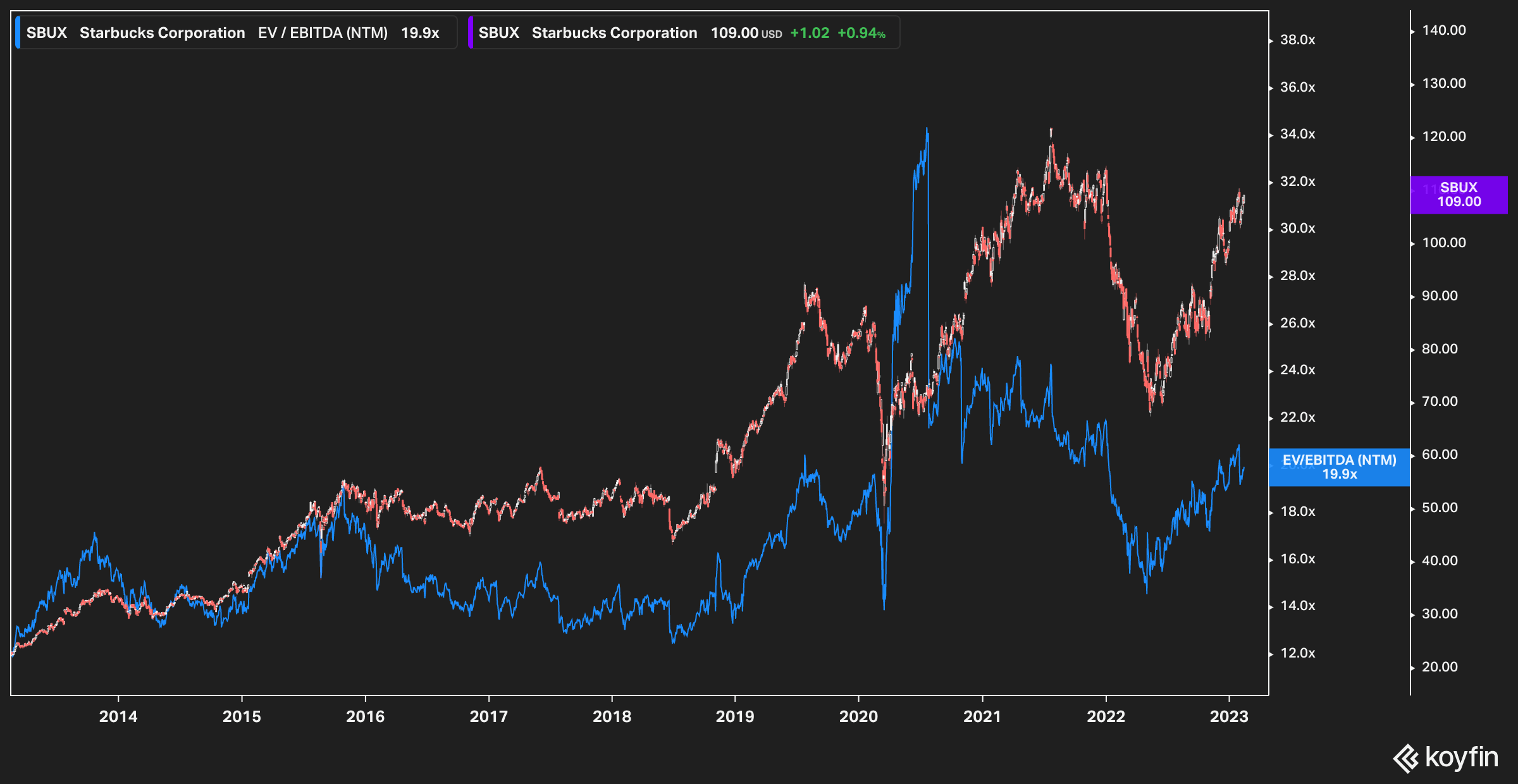Click the blue color bar of the EV/EBITDA legend
Image resolution: width=1518 pixels, height=784 pixels.
[x=18, y=33]
